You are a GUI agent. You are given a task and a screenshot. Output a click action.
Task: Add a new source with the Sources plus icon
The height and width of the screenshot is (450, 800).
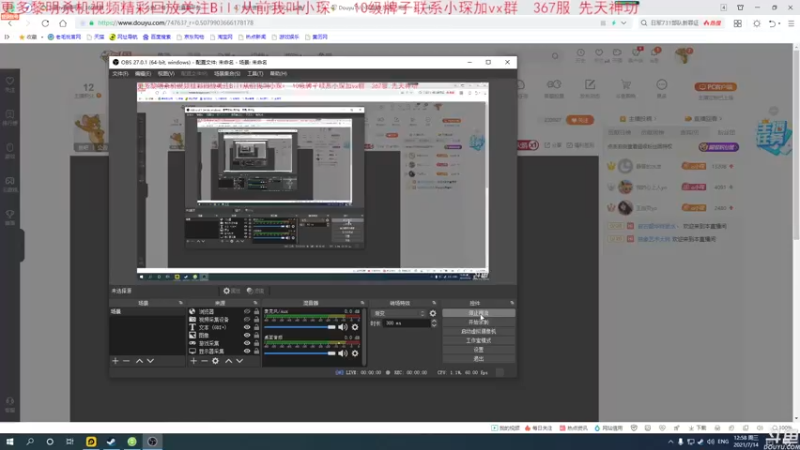point(193,361)
